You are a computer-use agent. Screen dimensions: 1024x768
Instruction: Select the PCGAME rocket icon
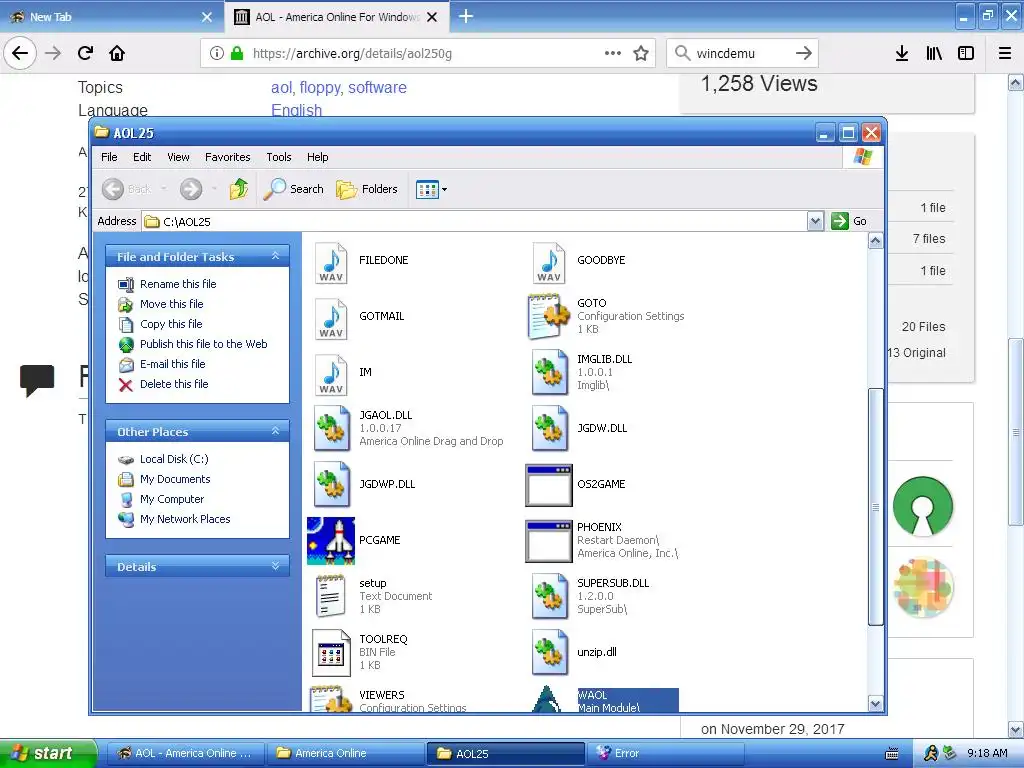[331, 541]
